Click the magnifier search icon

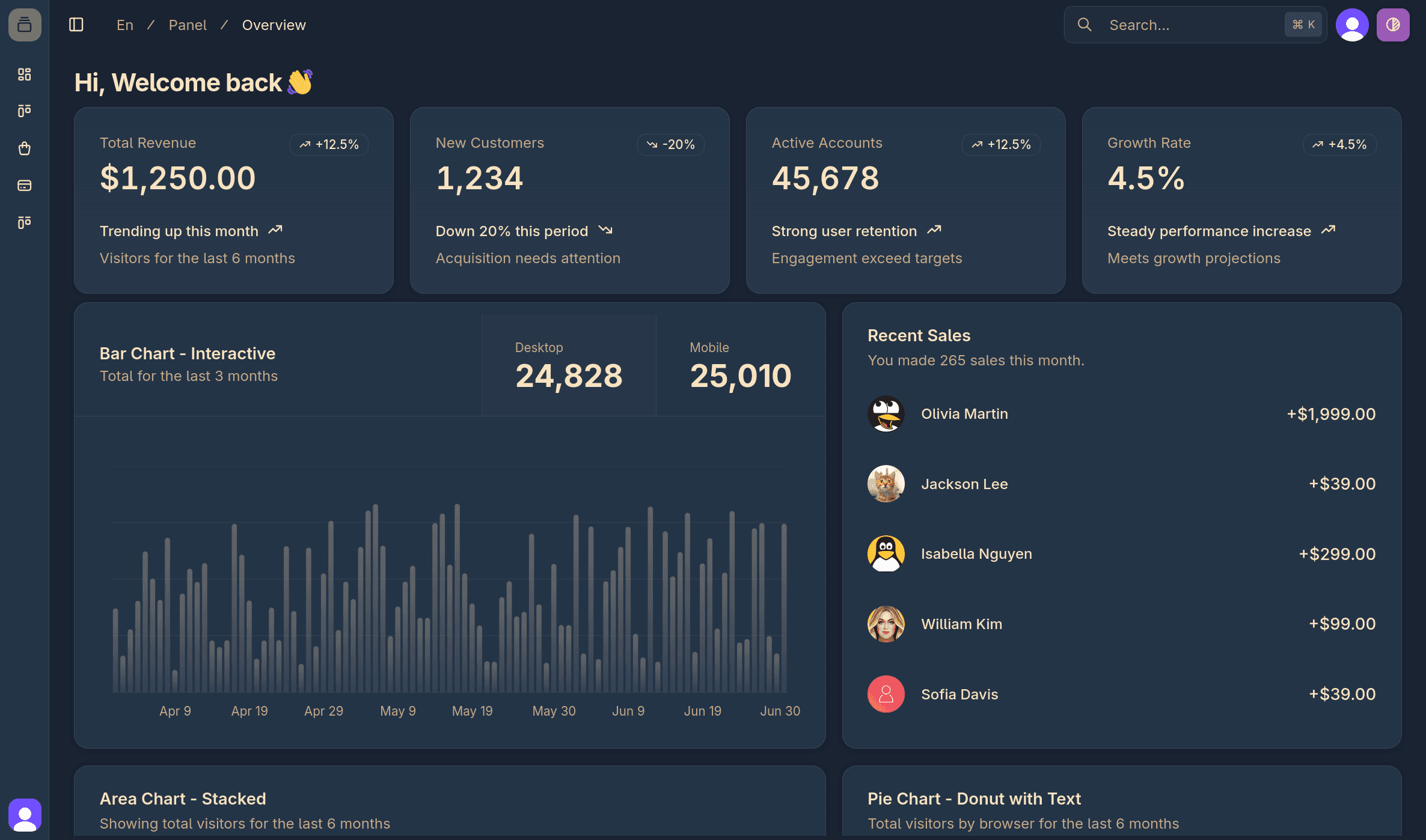[x=1085, y=25]
